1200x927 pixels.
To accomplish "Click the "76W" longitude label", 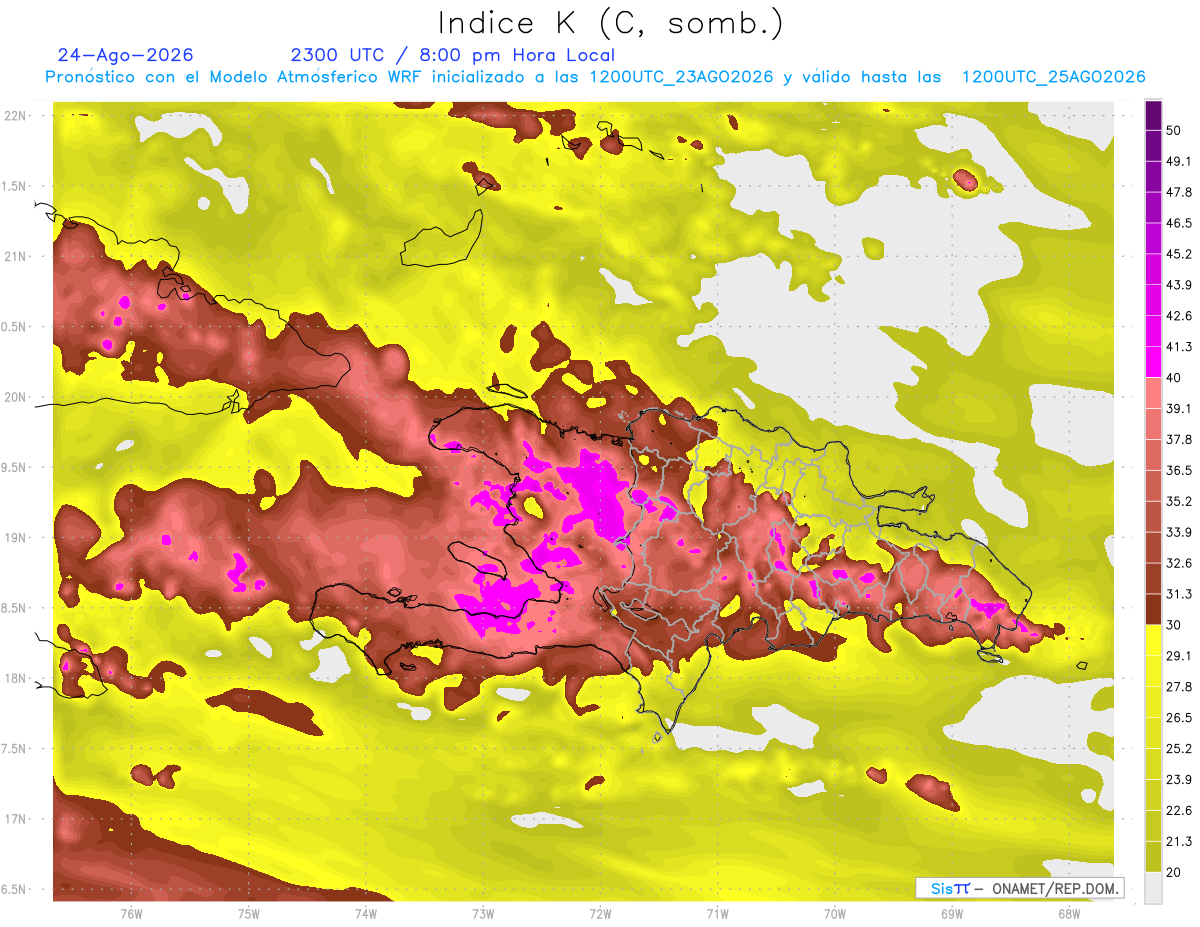I will click(x=131, y=914).
